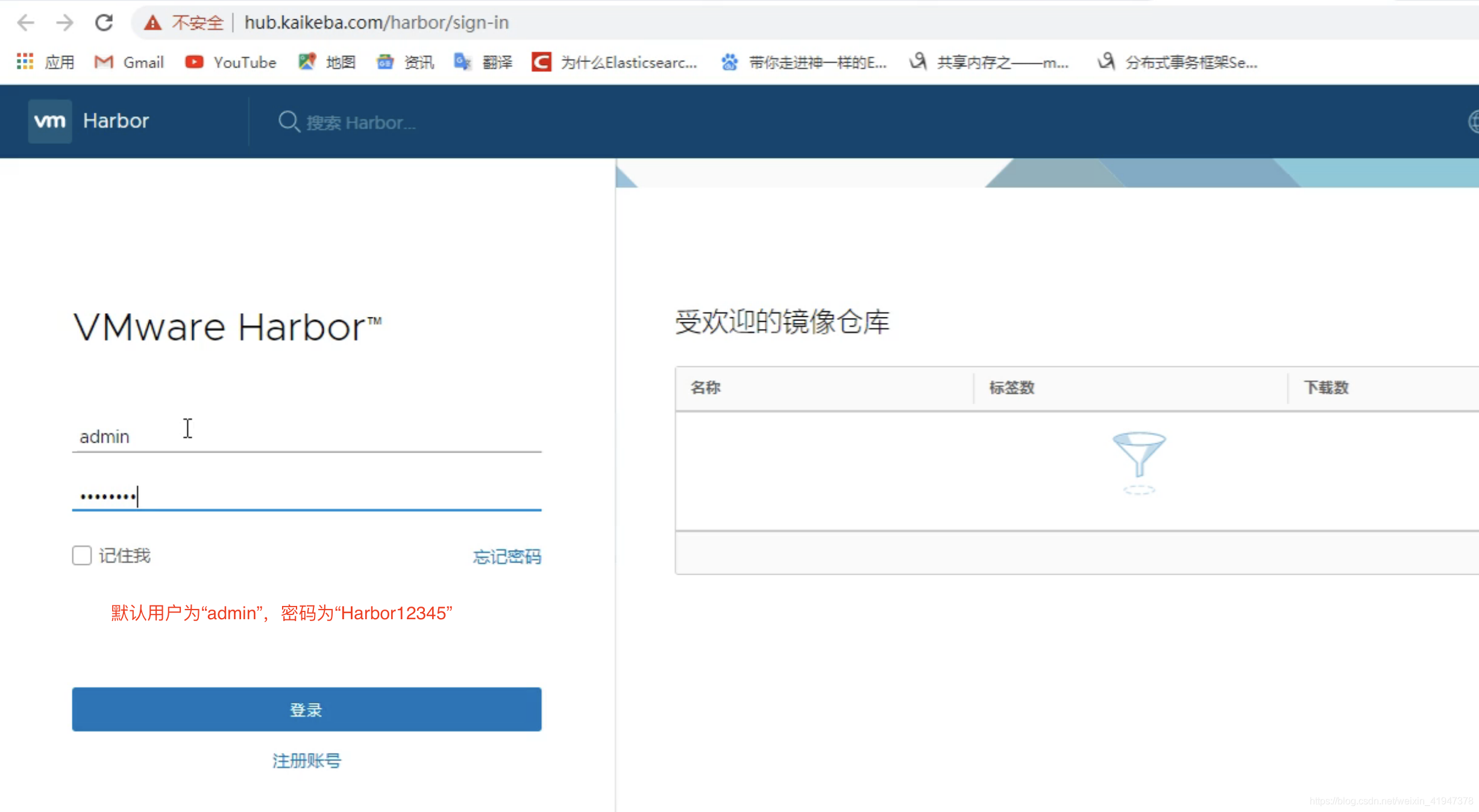
Task: Reload the page with refresh icon
Action: pyautogui.click(x=104, y=23)
